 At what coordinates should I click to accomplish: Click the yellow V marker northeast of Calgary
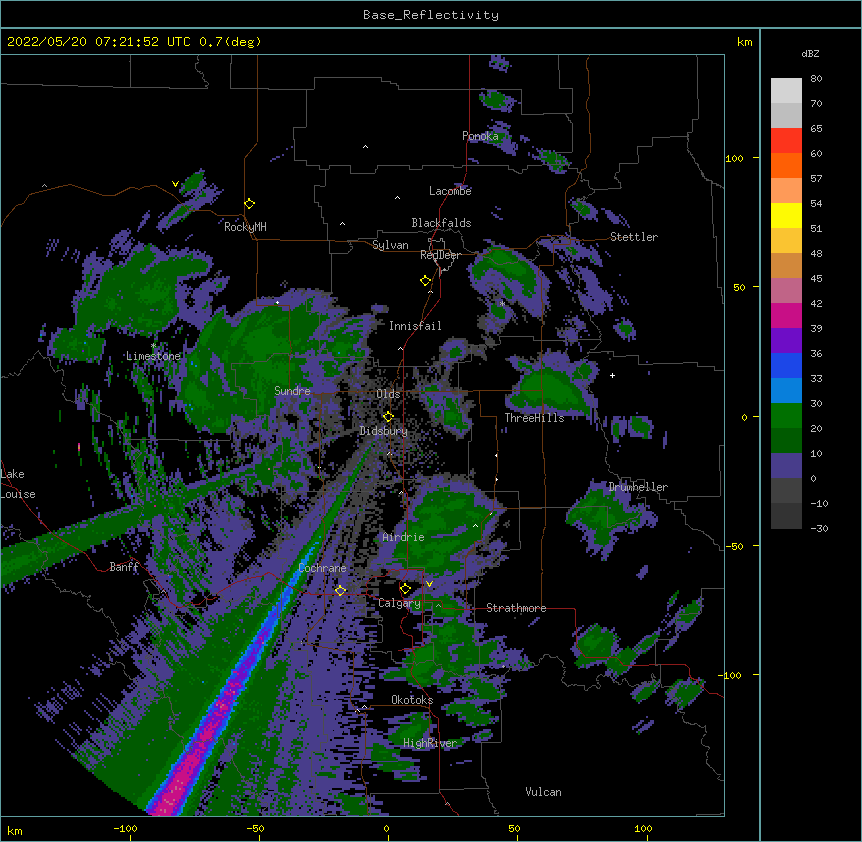(x=429, y=584)
